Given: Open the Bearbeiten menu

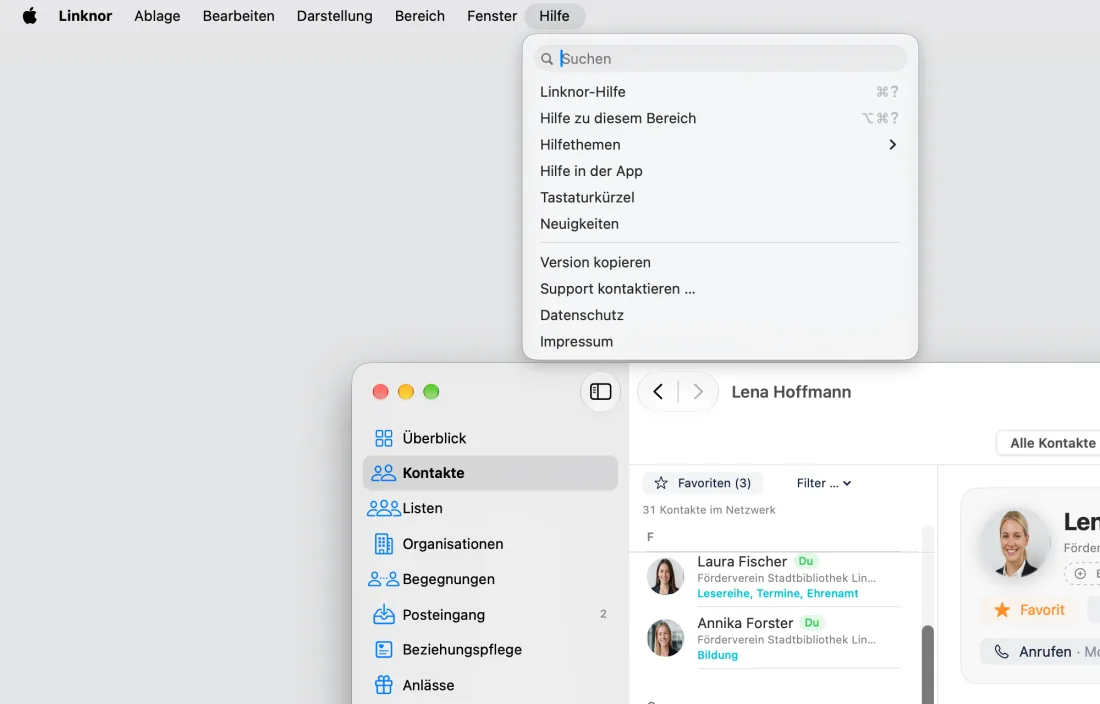Looking at the screenshot, I should [239, 15].
